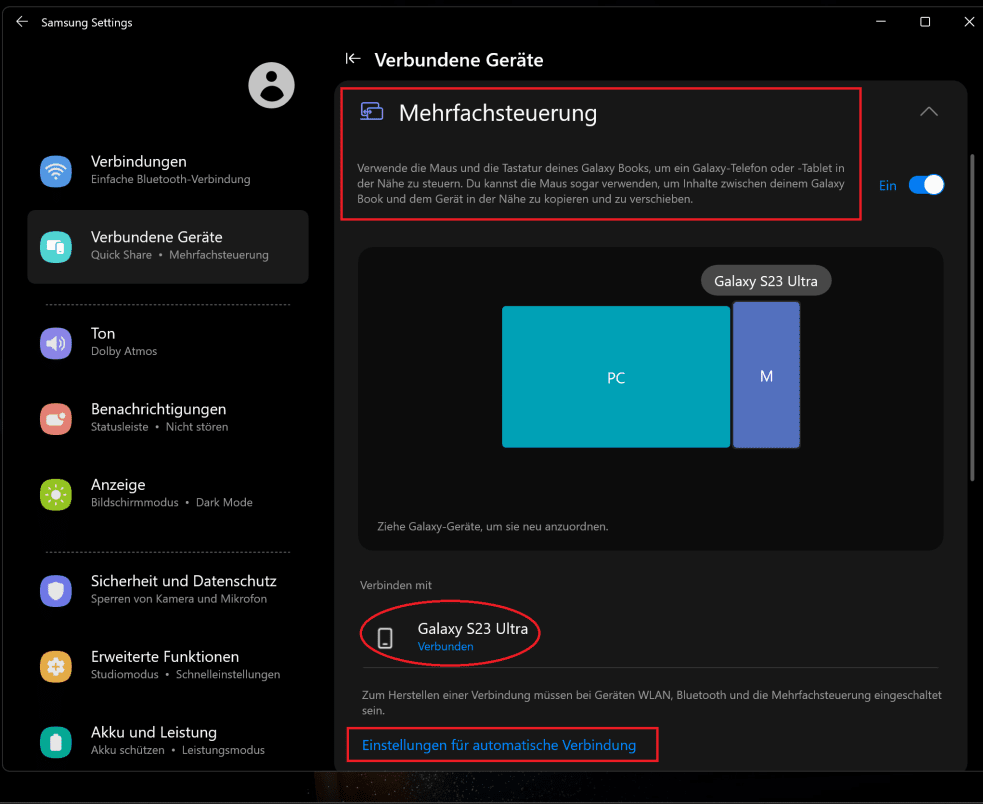Collapse the Mehrfachsteuerung section chevron

pos(929,112)
